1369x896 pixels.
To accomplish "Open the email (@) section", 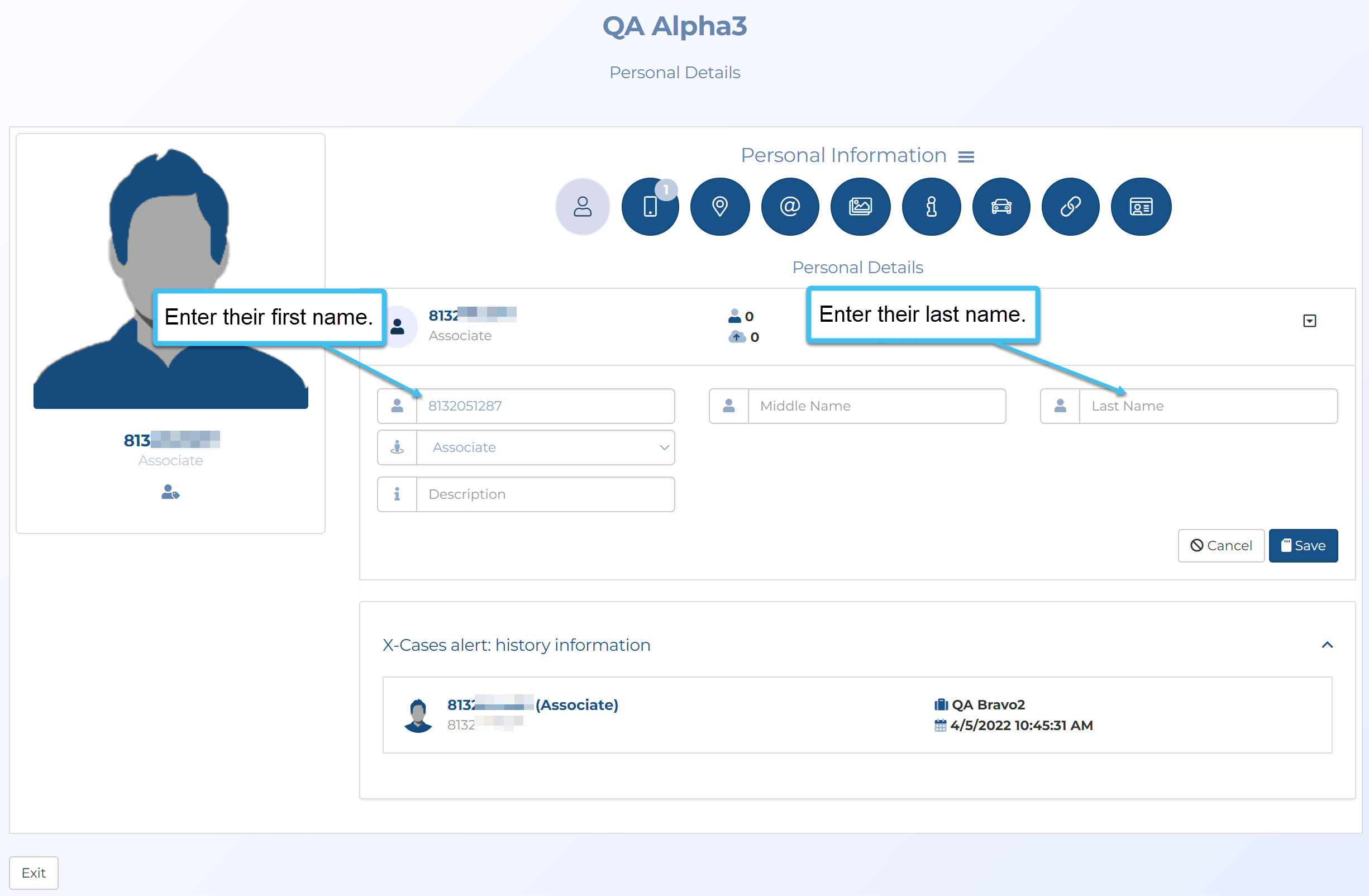I will point(790,207).
